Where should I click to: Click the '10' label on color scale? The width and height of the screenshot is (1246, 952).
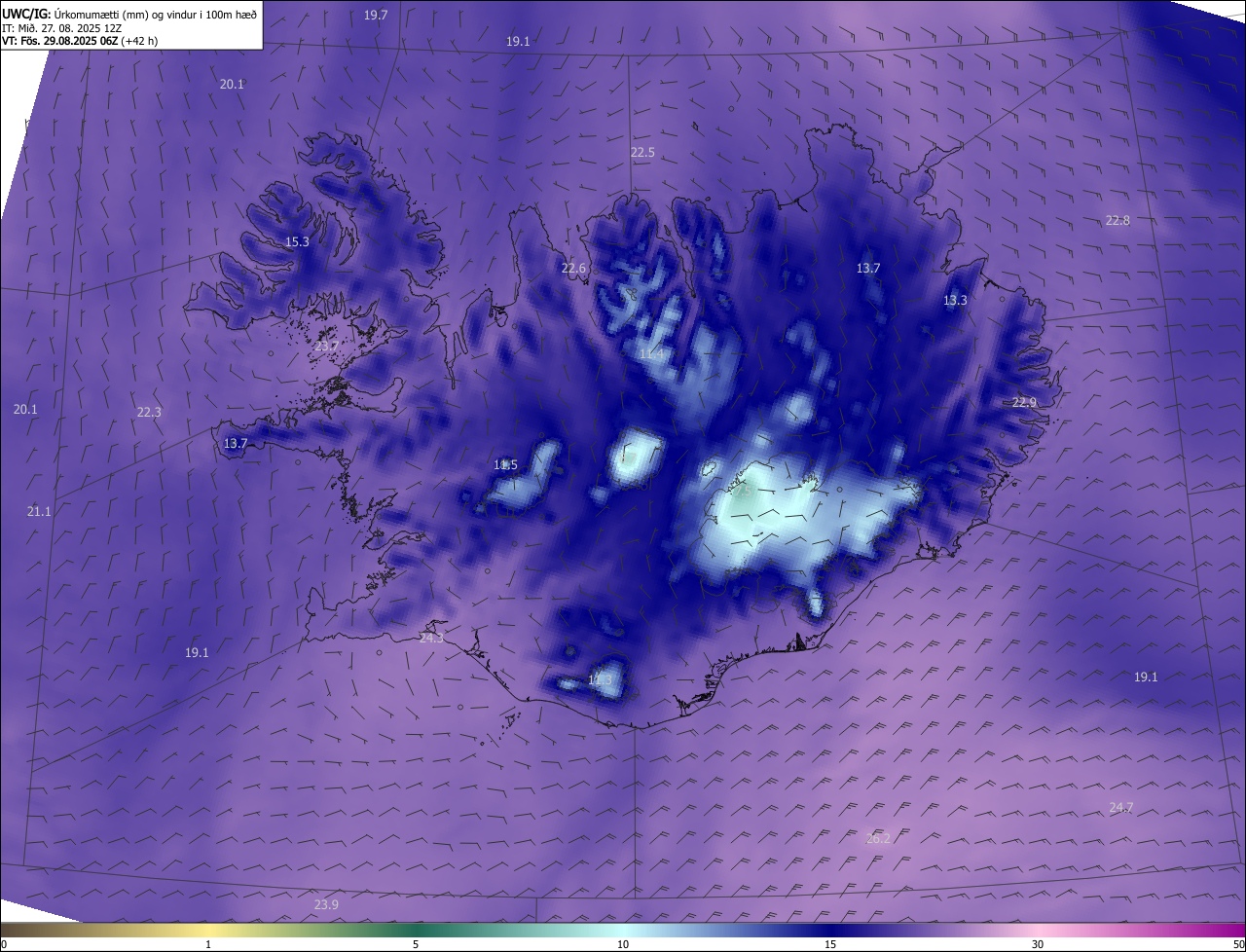[x=623, y=944]
